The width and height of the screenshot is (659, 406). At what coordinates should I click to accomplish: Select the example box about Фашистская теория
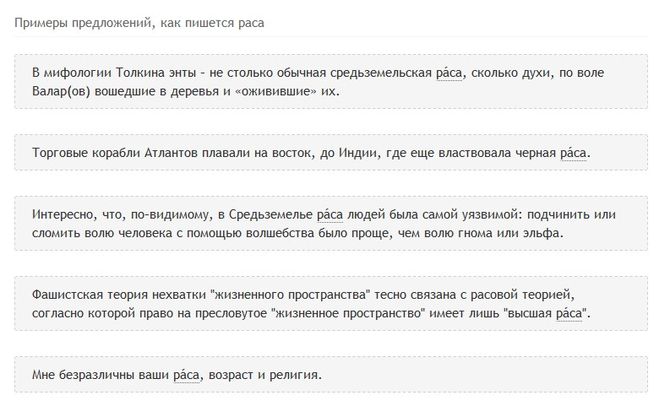(x=331, y=303)
